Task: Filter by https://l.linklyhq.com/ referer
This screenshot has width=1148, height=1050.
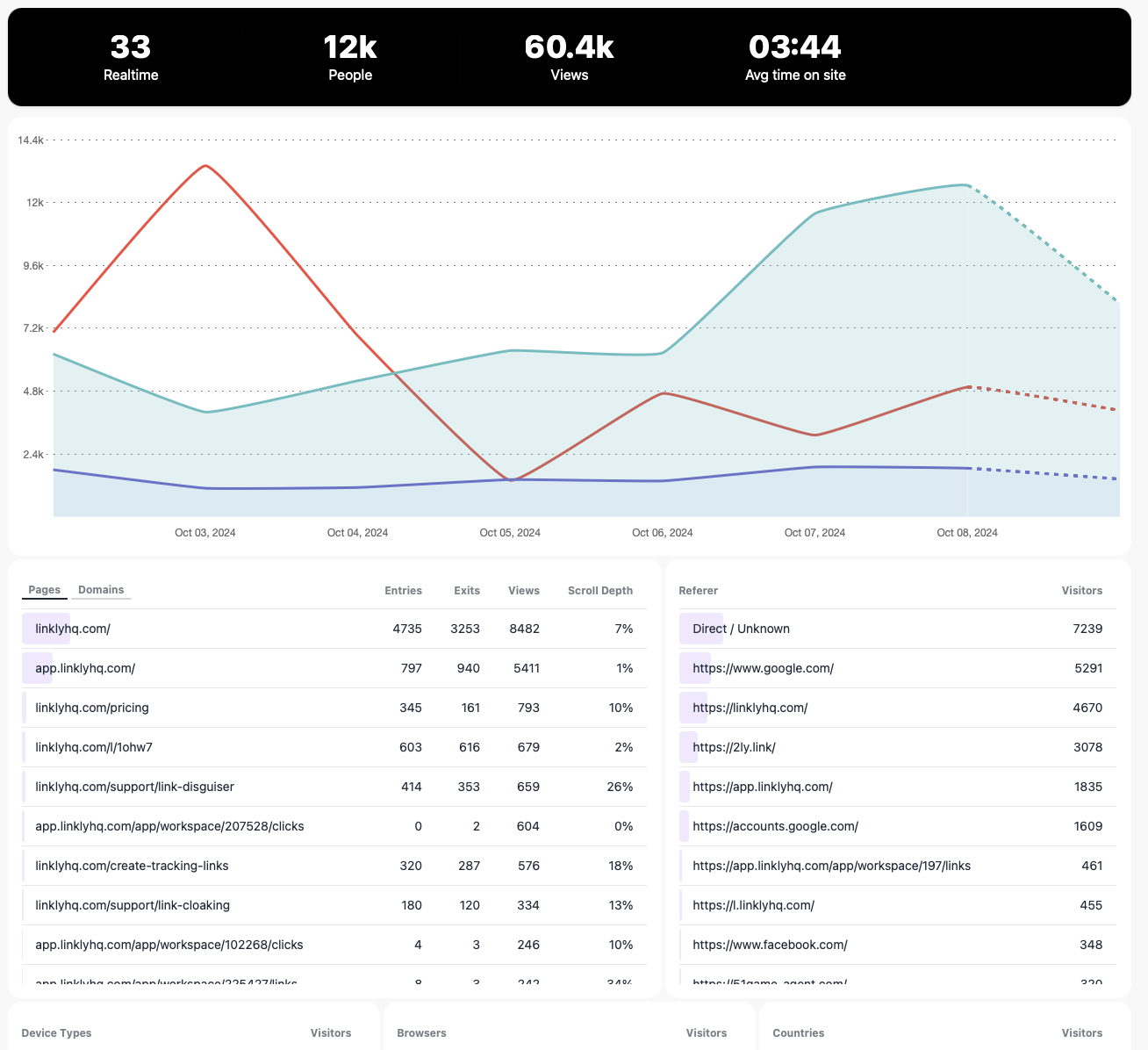Action: click(898, 905)
